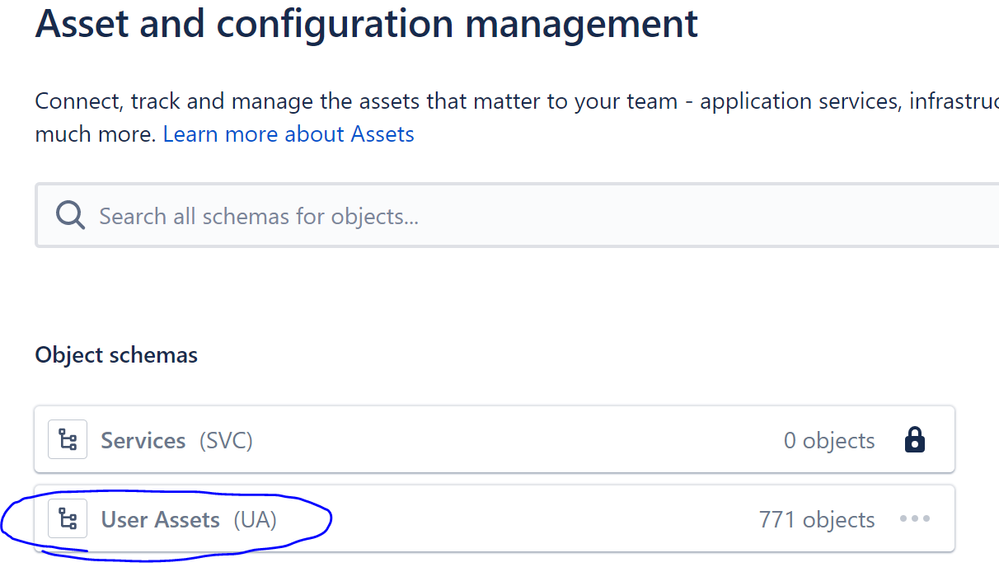This screenshot has width=999, height=581.
Task: Click the 0 objects count on Services
Action: pyautogui.click(x=829, y=441)
